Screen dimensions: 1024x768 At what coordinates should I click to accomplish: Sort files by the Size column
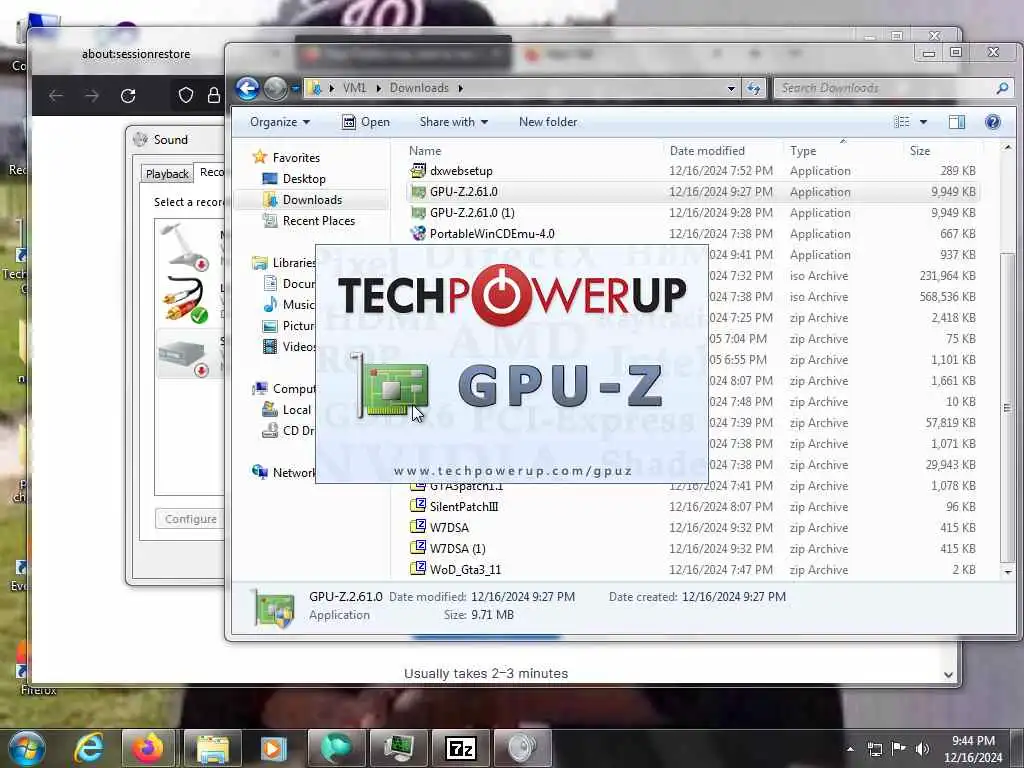920,151
